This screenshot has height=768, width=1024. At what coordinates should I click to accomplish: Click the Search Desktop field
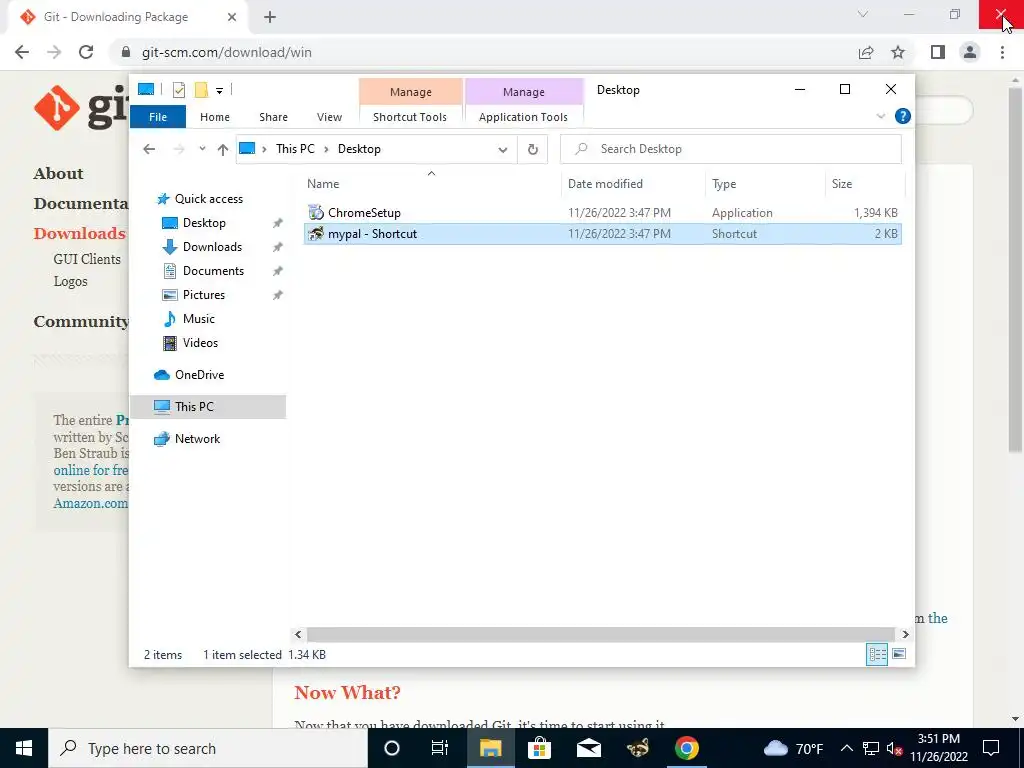click(731, 149)
